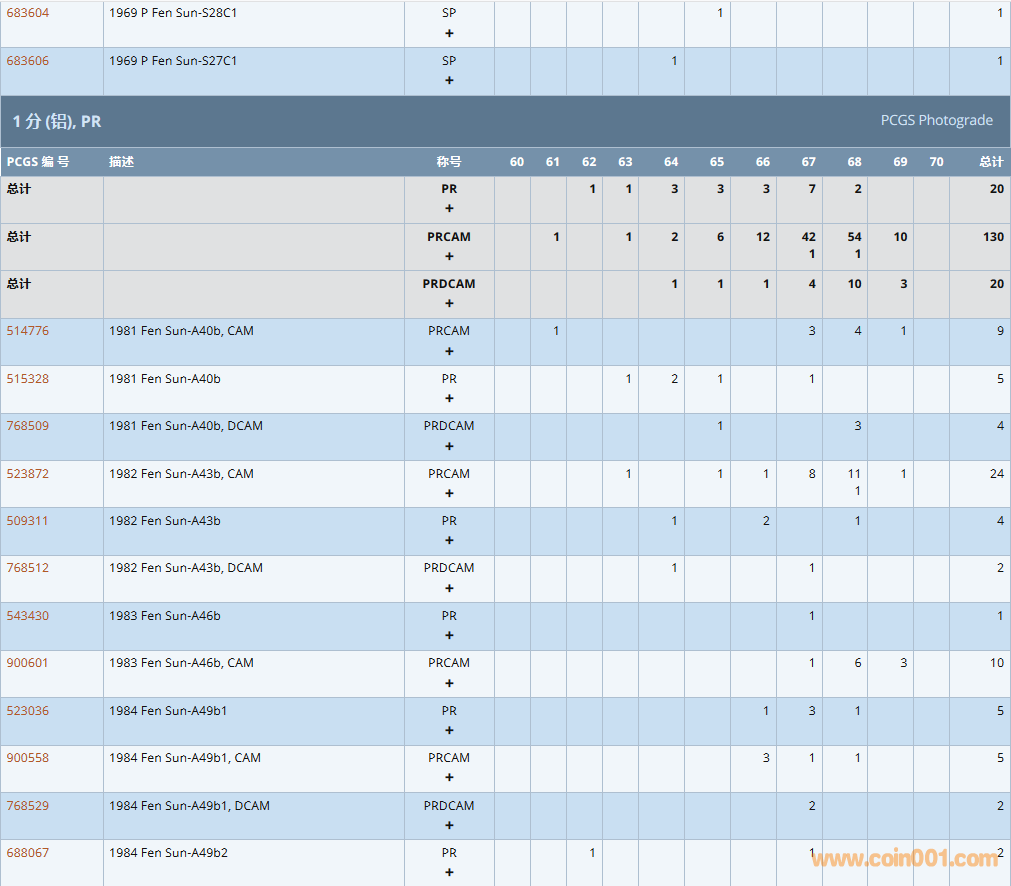Open coin 523872 details
Screen dimensions: 1011x886
(x=28, y=474)
